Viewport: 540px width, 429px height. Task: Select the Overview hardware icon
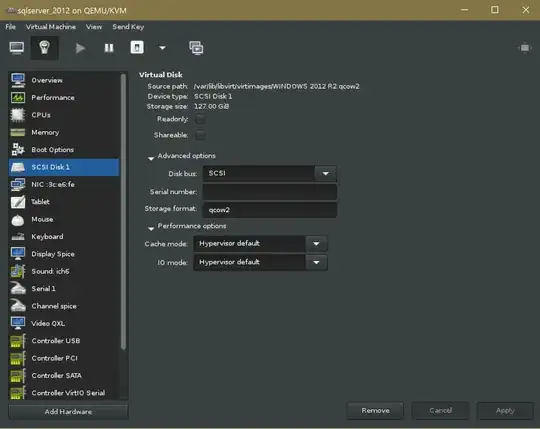coord(18,80)
